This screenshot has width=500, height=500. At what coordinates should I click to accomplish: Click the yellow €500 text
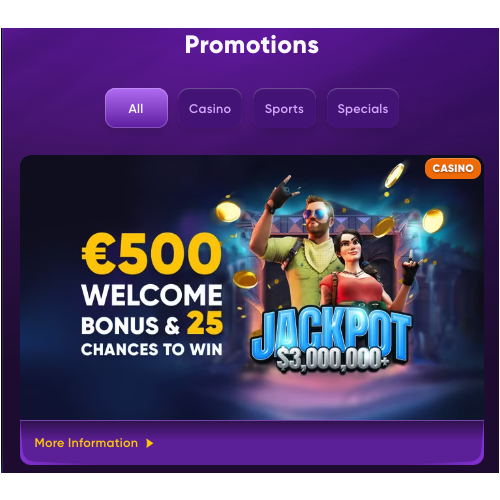tap(152, 253)
